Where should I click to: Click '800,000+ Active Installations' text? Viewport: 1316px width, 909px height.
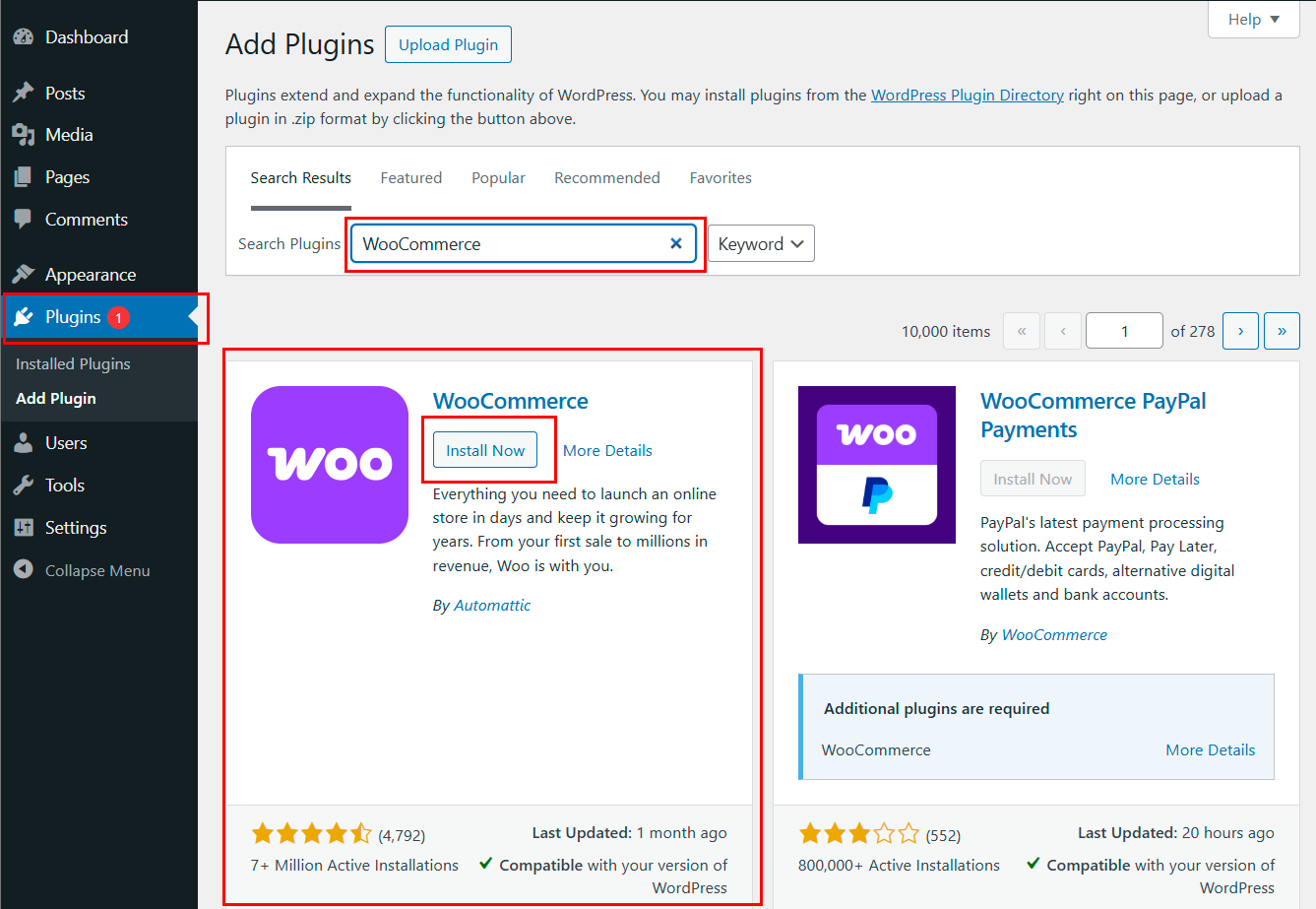click(x=899, y=866)
